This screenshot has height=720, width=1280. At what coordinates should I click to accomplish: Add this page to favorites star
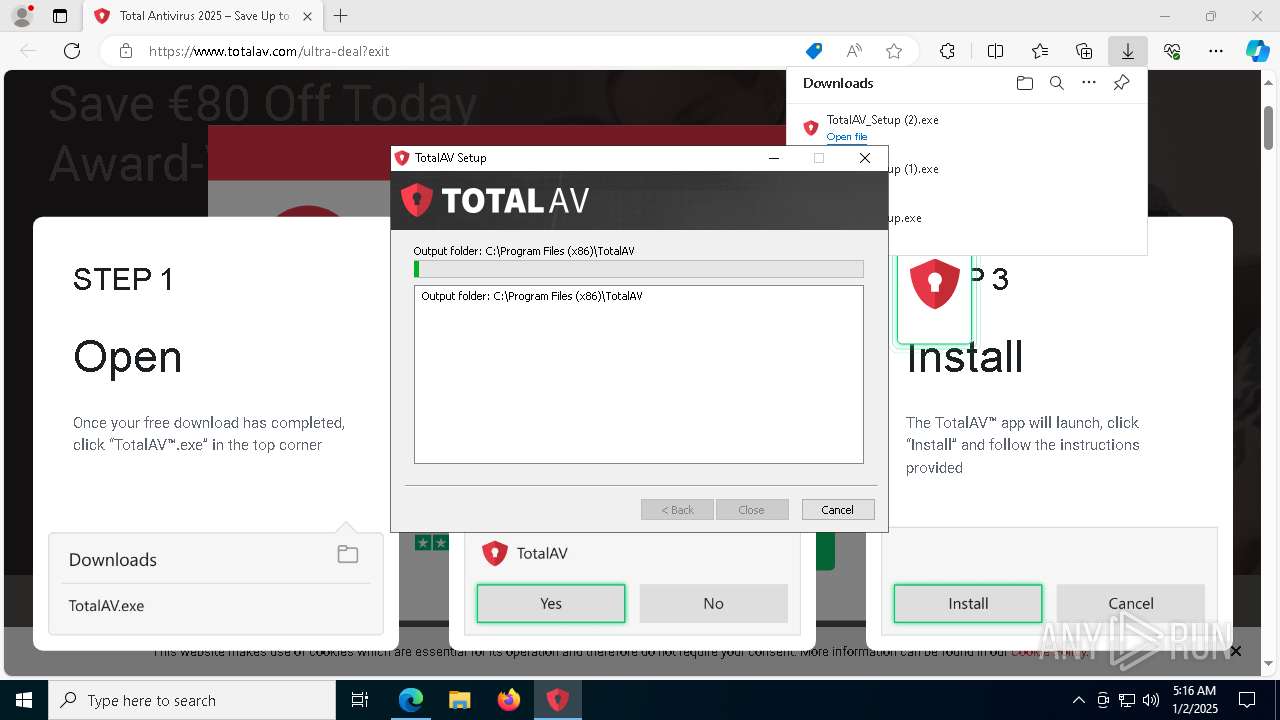(x=894, y=51)
